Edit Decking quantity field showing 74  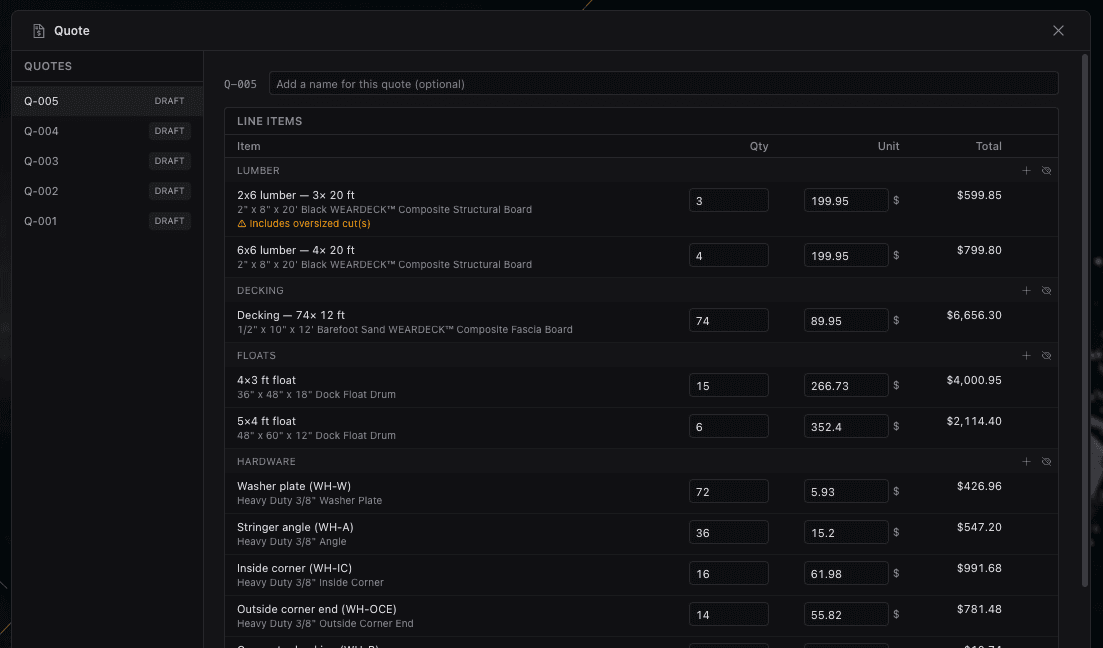click(x=729, y=320)
